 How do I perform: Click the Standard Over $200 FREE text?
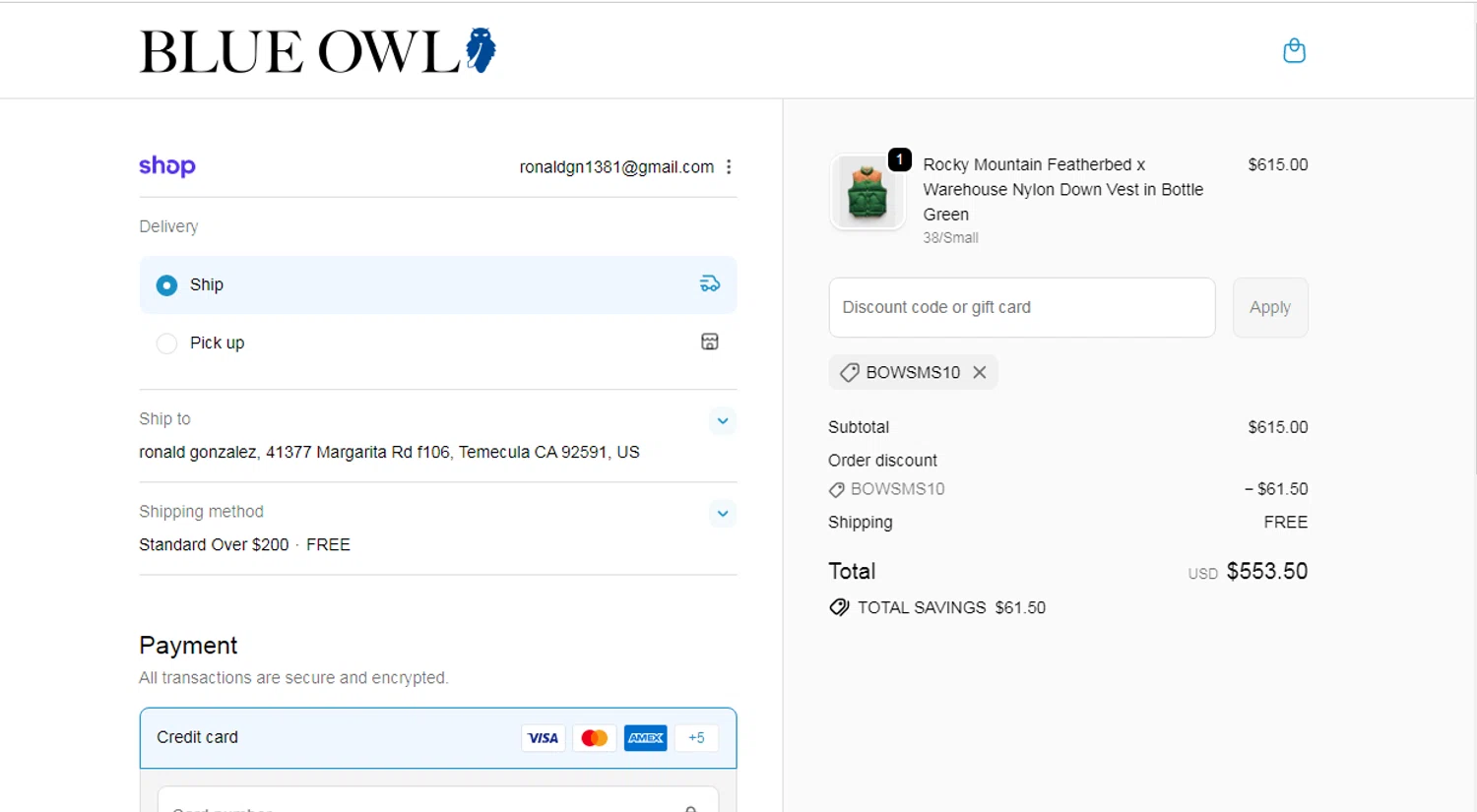(244, 544)
